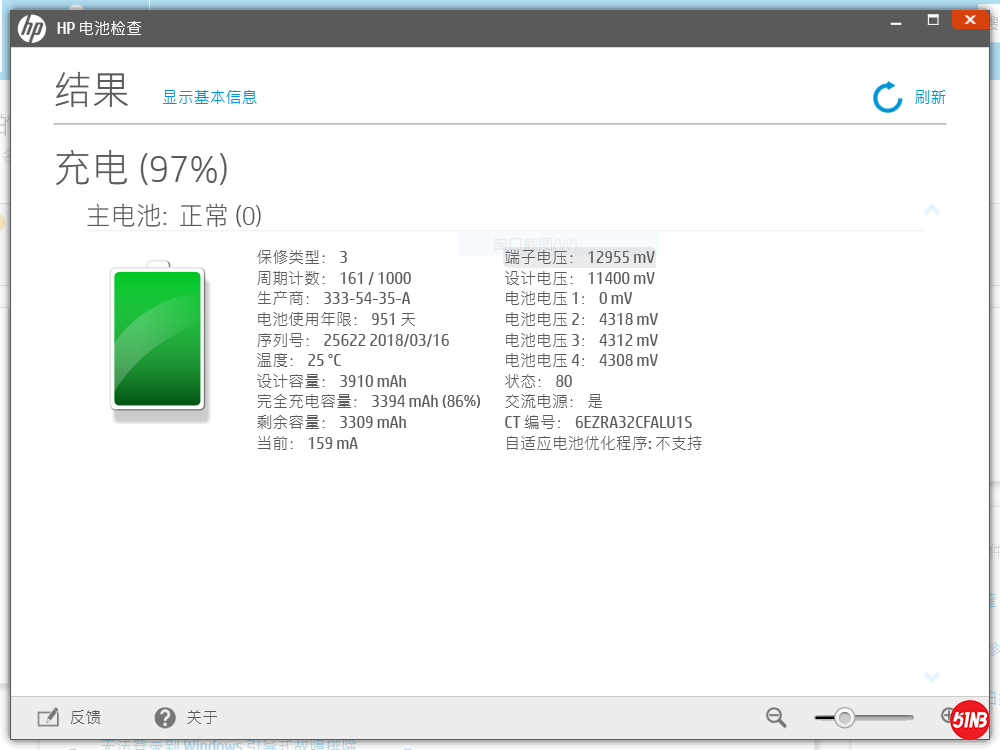This screenshot has width=1000, height=750.
Task: Click the zoom out magnifier icon
Action: click(776, 716)
